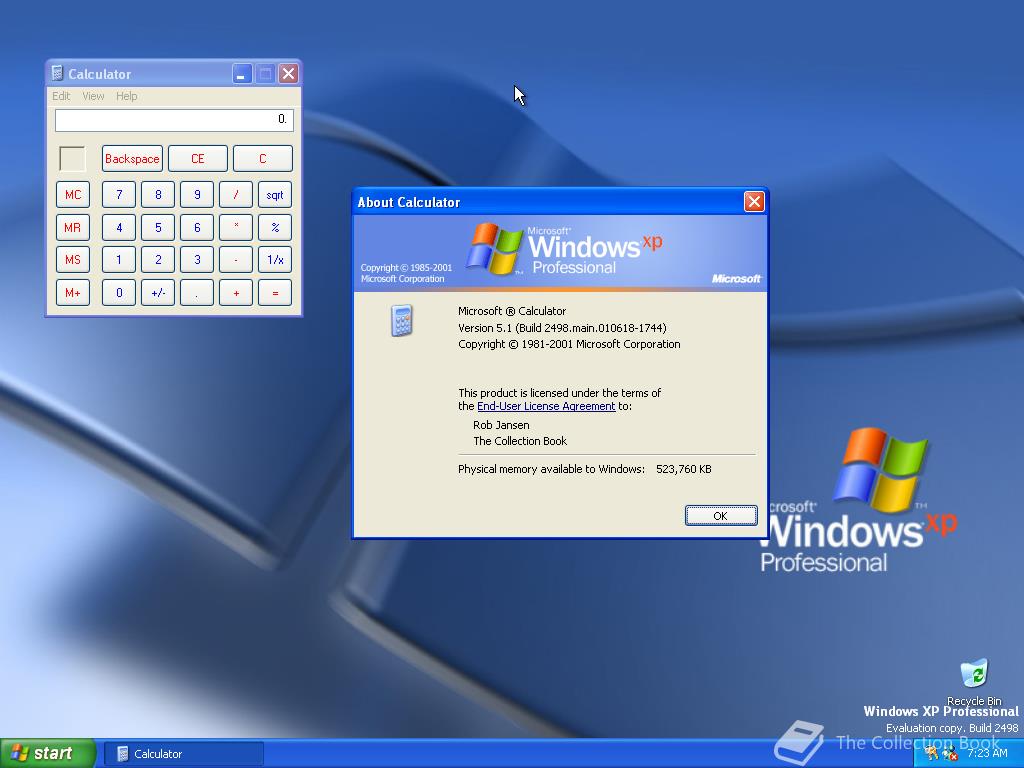Click the decimal point button

click(x=197, y=293)
